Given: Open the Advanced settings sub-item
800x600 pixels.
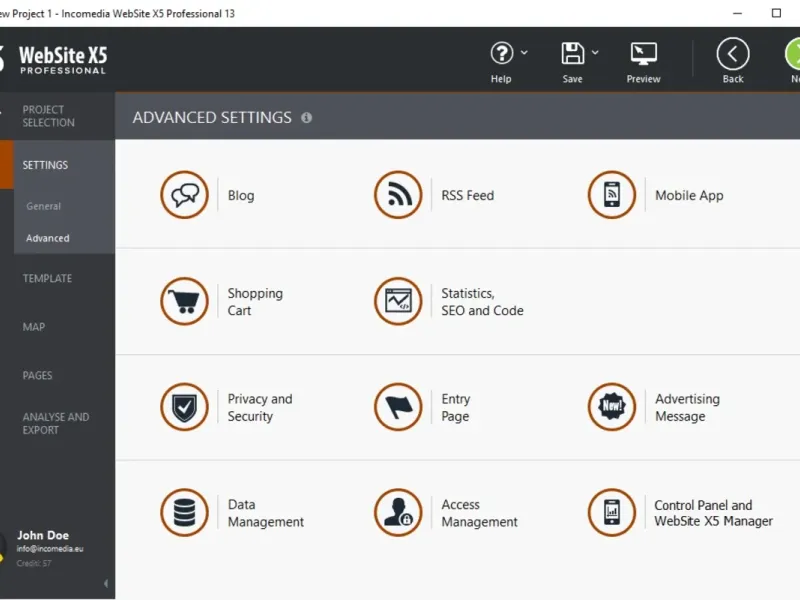Looking at the screenshot, I should (47, 238).
